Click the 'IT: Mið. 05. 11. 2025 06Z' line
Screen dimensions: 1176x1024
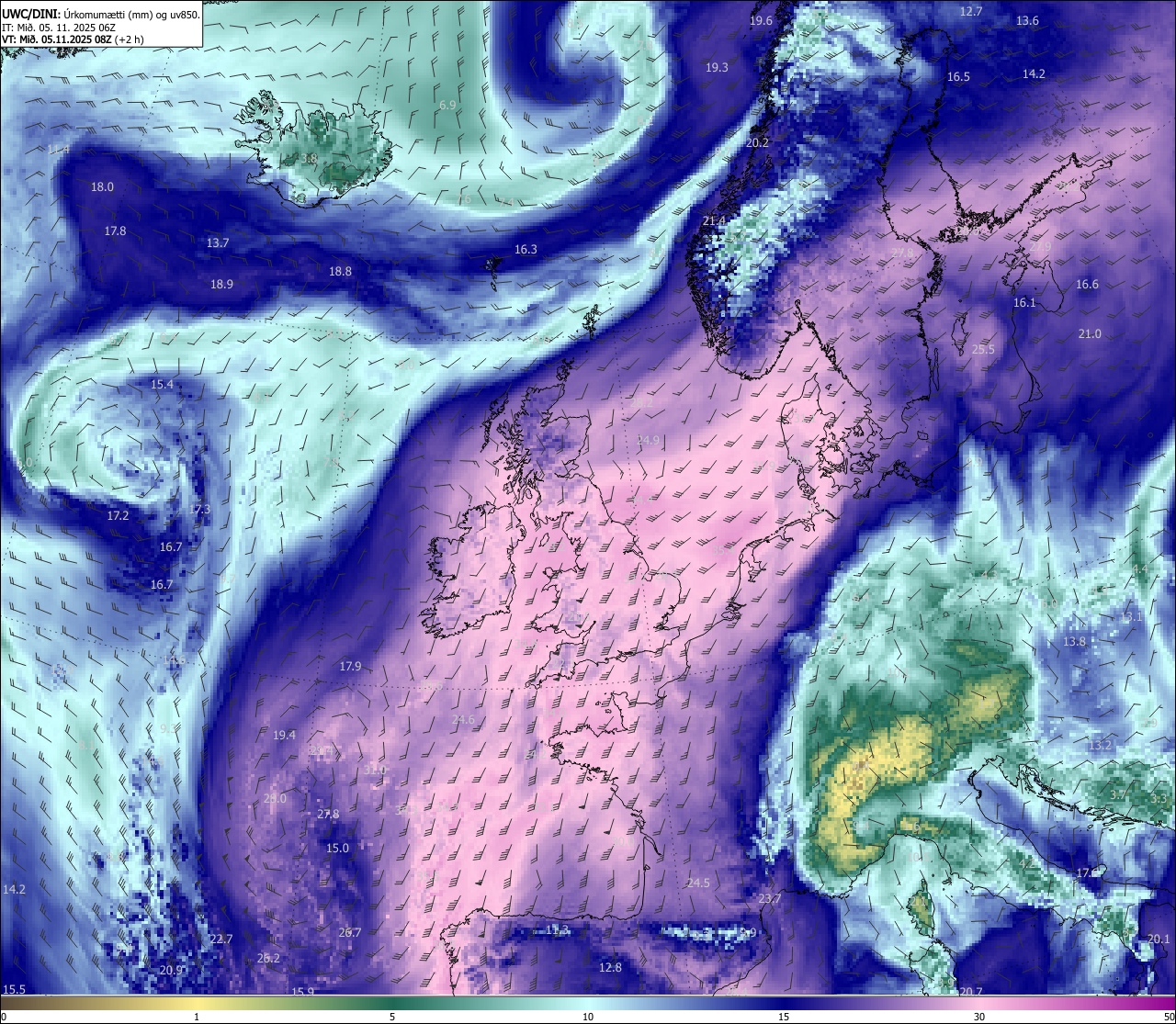(x=58, y=28)
